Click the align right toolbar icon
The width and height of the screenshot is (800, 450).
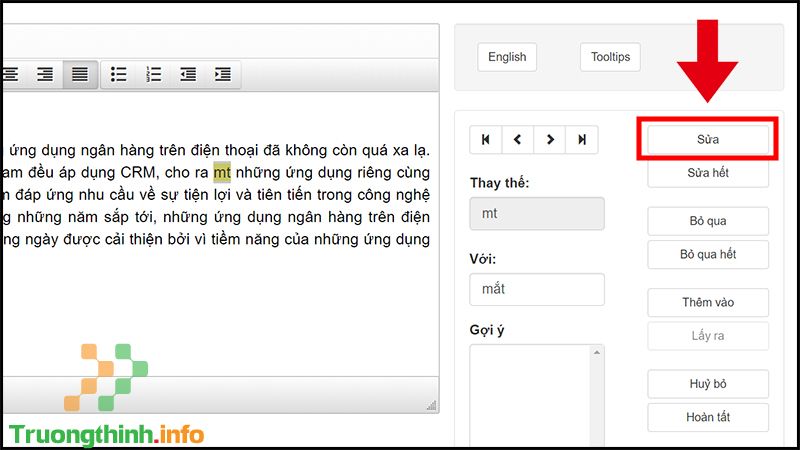tap(45, 74)
